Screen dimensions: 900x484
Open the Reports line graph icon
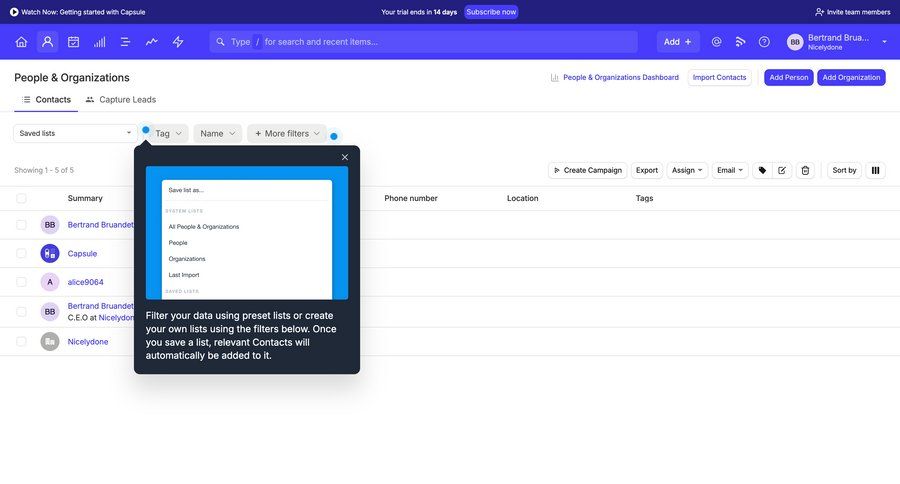(152, 42)
